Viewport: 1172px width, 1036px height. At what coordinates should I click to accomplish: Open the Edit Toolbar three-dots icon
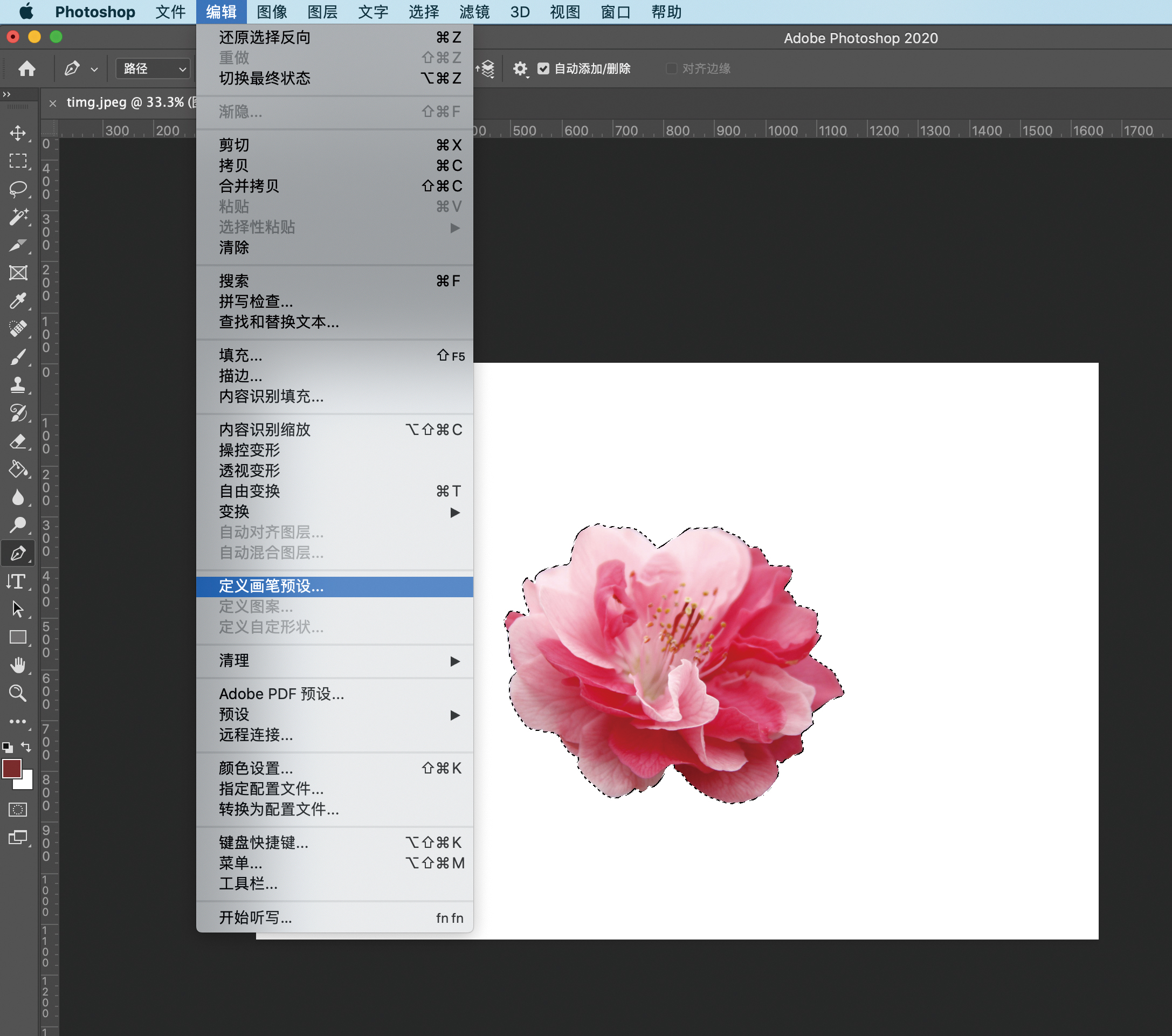[18, 721]
